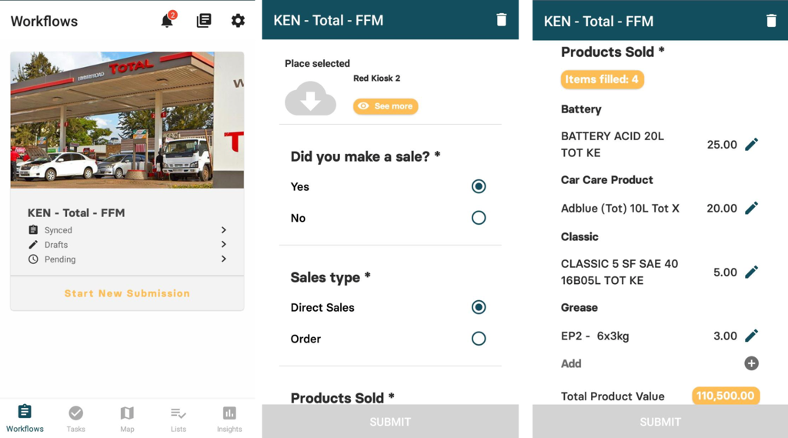Delete submission using trash icon in Products Sold screen
Image resolution: width=788 pixels, height=438 pixels.
(771, 21)
